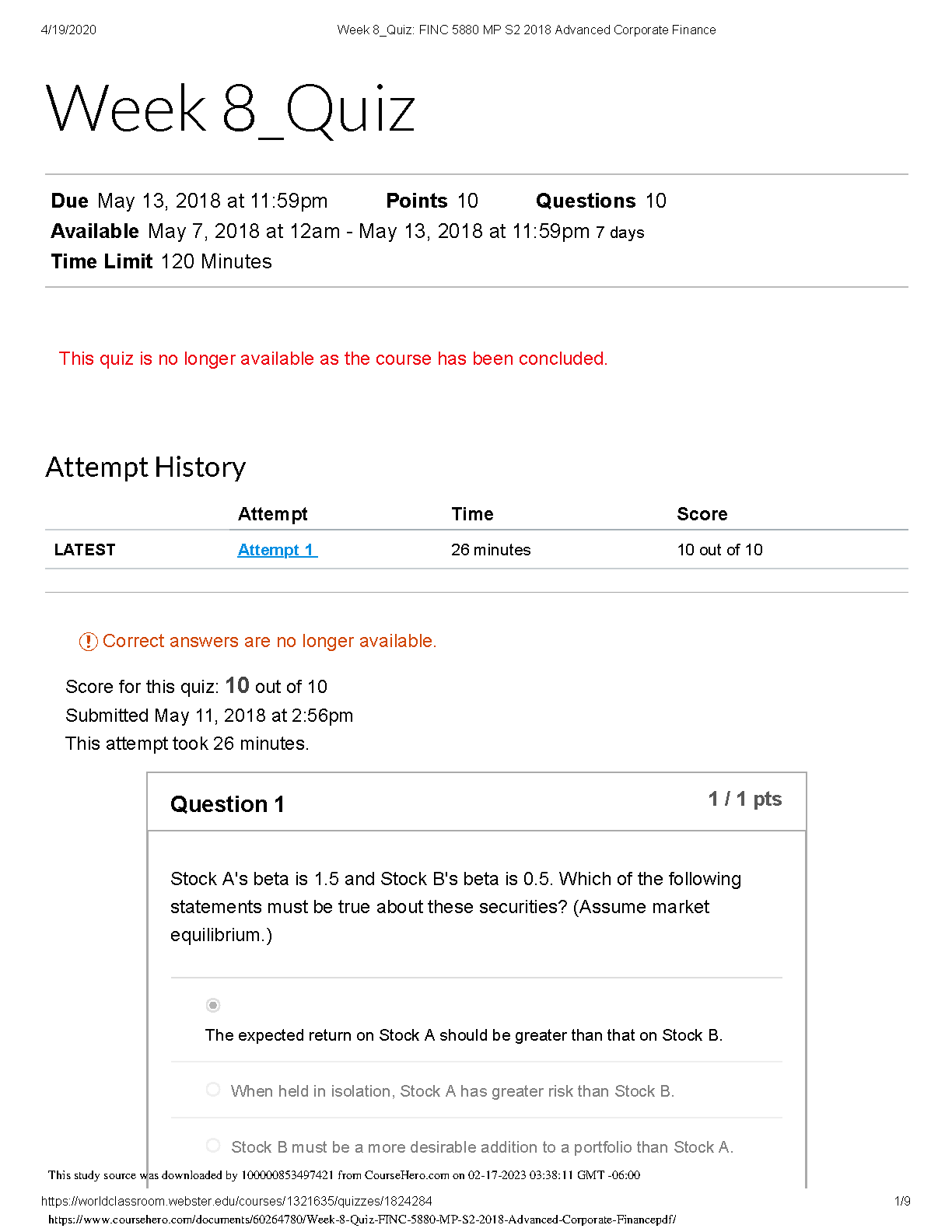The height and width of the screenshot is (1232, 952).
Task: Select the expected return on Stock A option
Action: (213, 1006)
